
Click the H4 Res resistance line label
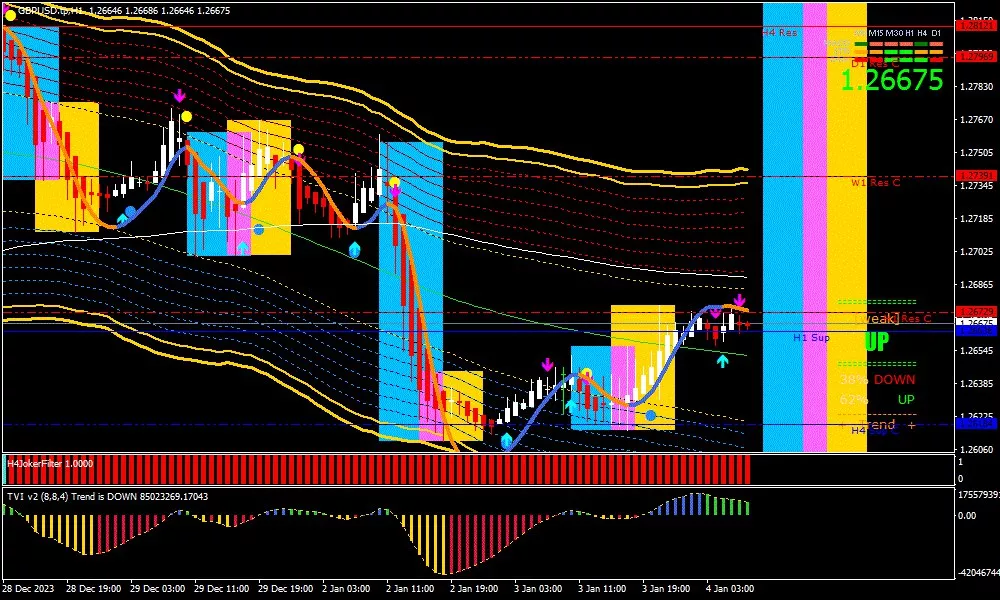tap(780, 33)
